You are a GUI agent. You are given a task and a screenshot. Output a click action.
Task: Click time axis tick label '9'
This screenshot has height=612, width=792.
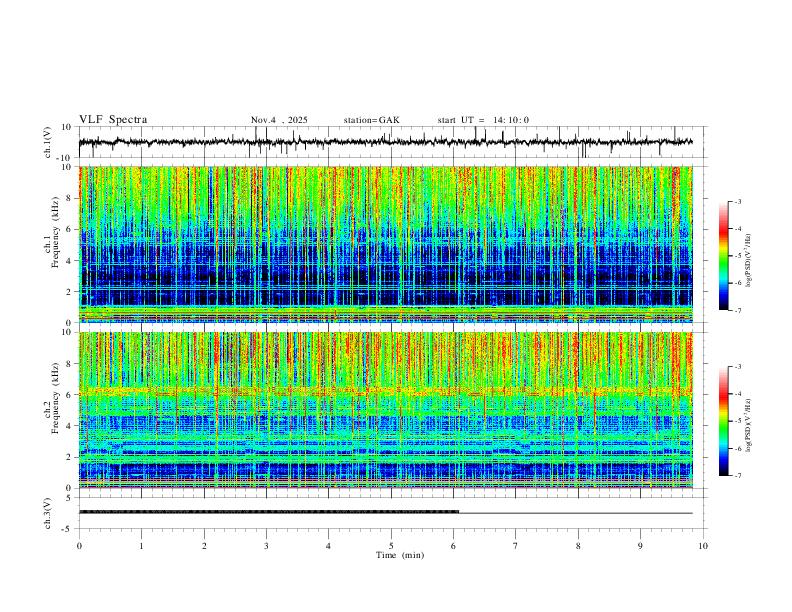tap(640, 546)
